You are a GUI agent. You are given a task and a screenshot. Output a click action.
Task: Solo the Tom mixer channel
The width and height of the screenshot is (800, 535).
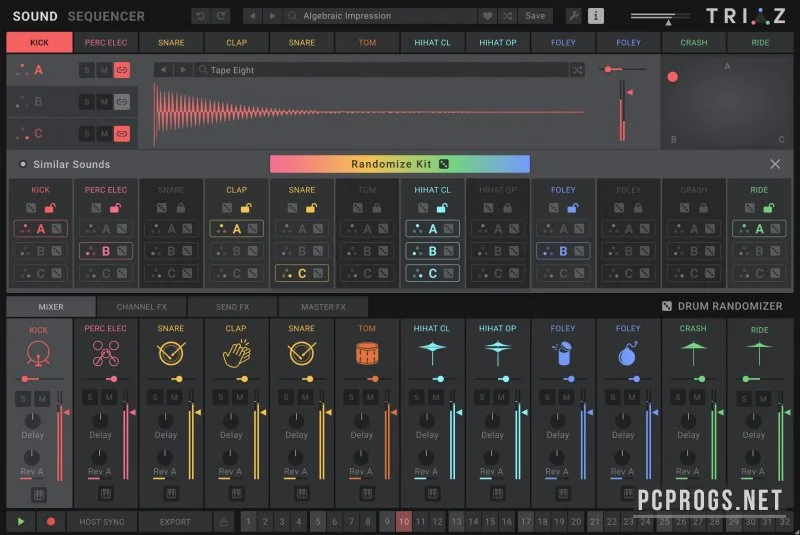point(351,397)
